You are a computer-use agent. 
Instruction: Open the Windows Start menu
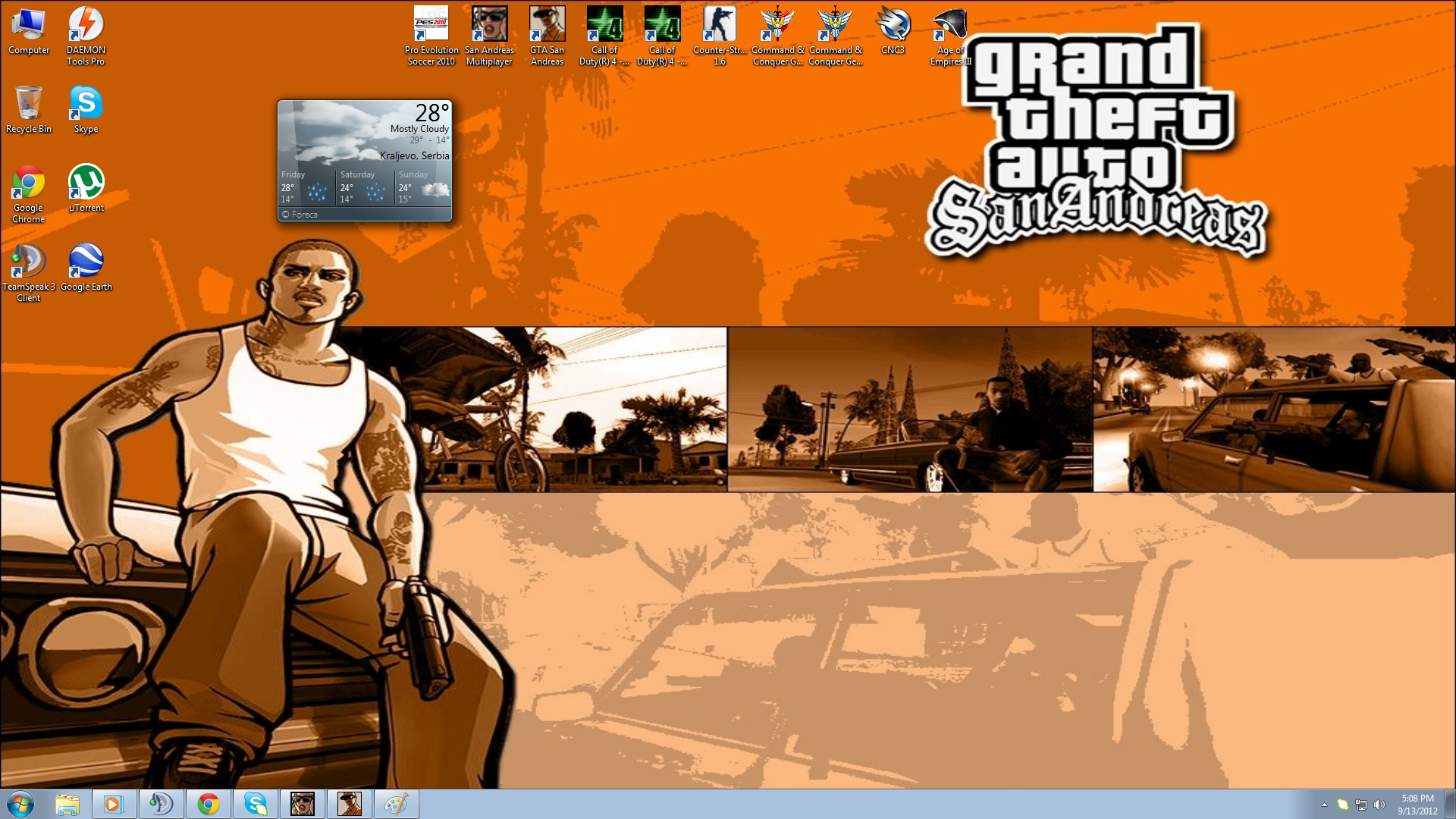click(20, 804)
